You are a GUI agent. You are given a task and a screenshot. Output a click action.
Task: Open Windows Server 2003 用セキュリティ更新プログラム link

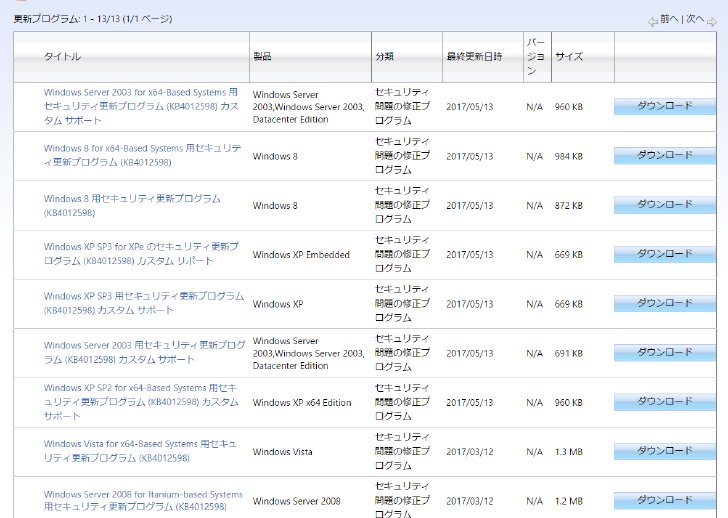coord(144,352)
